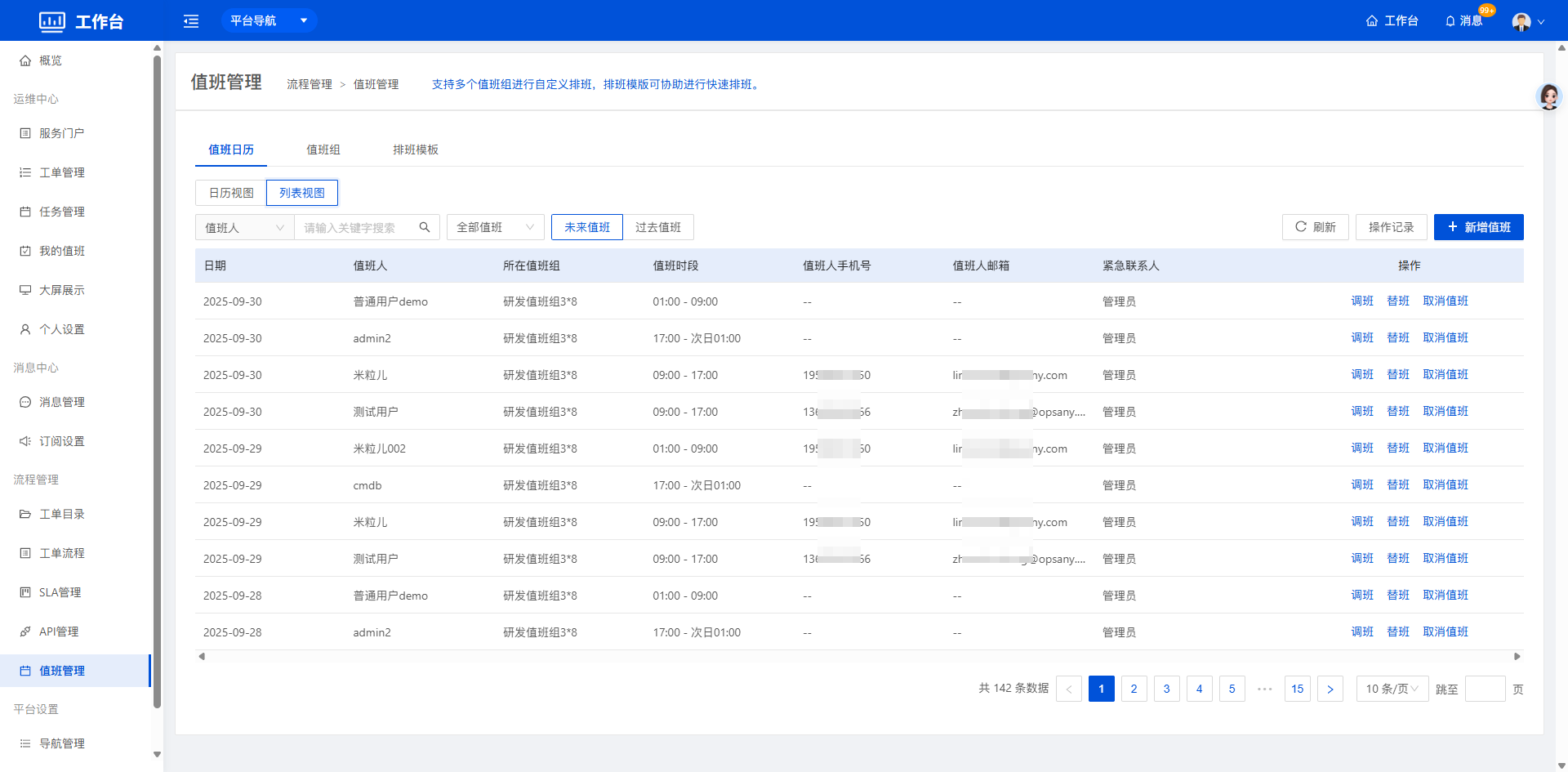The width and height of the screenshot is (1568, 772).
Task: Focus the jump-to-page input field
Action: click(1485, 689)
